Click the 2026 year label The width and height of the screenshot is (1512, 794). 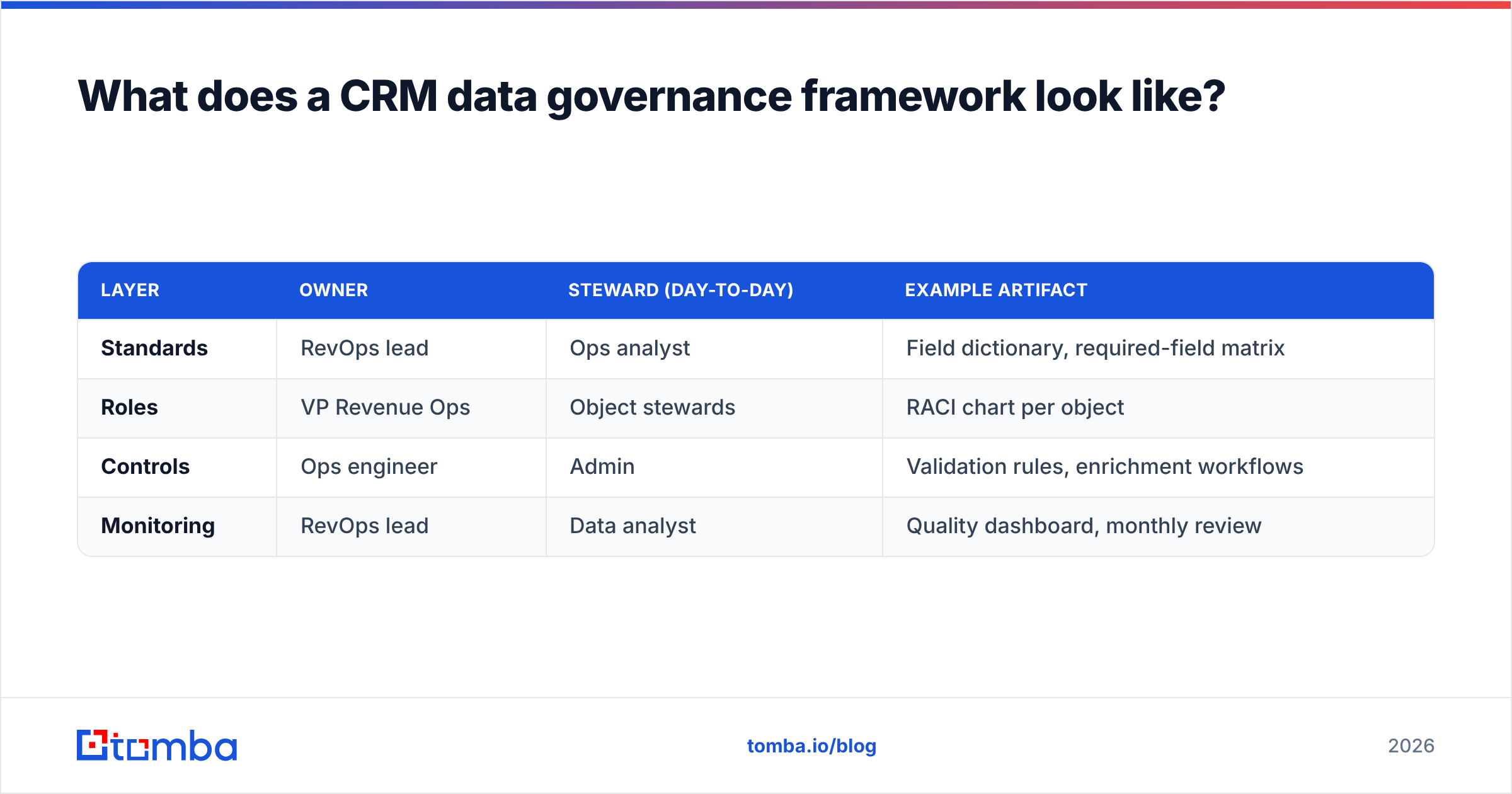(1411, 746)
